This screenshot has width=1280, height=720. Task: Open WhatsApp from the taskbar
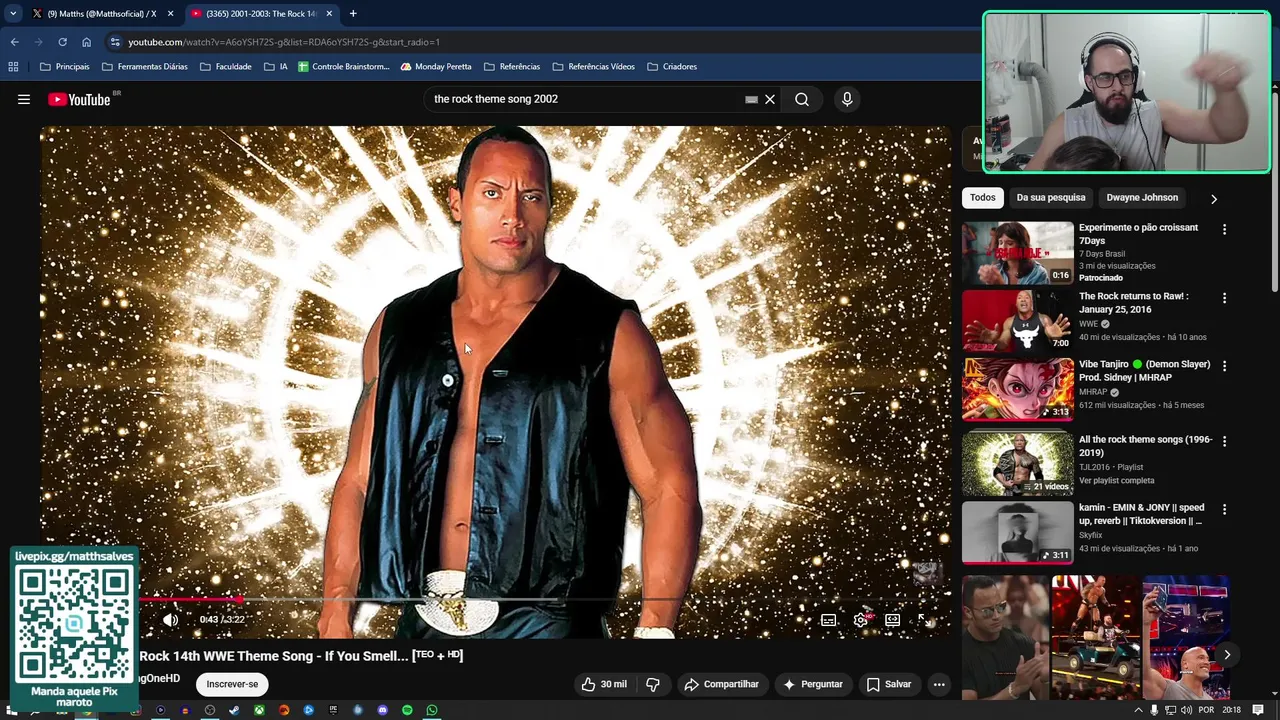[x=432, y=710]
